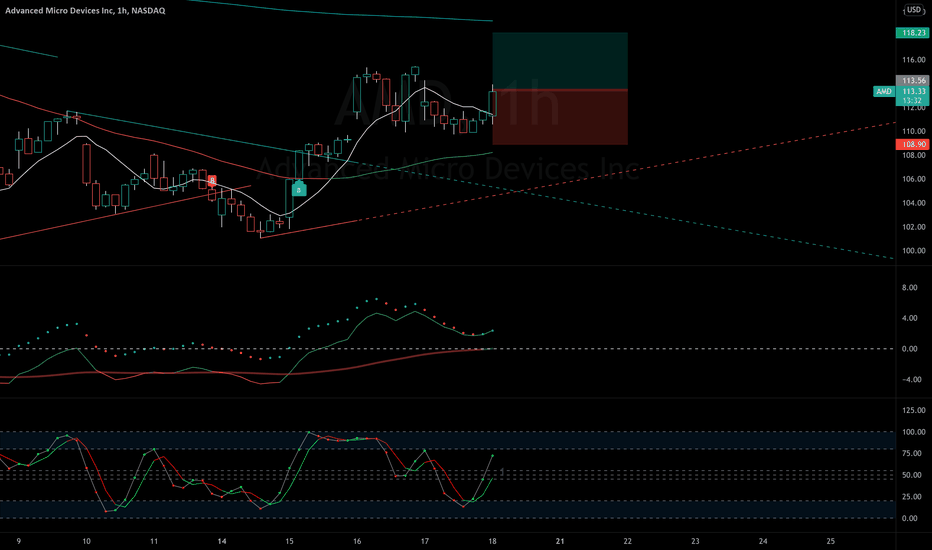Click date label 11 on time axis

pyautogui.click(x=154, y=541)
